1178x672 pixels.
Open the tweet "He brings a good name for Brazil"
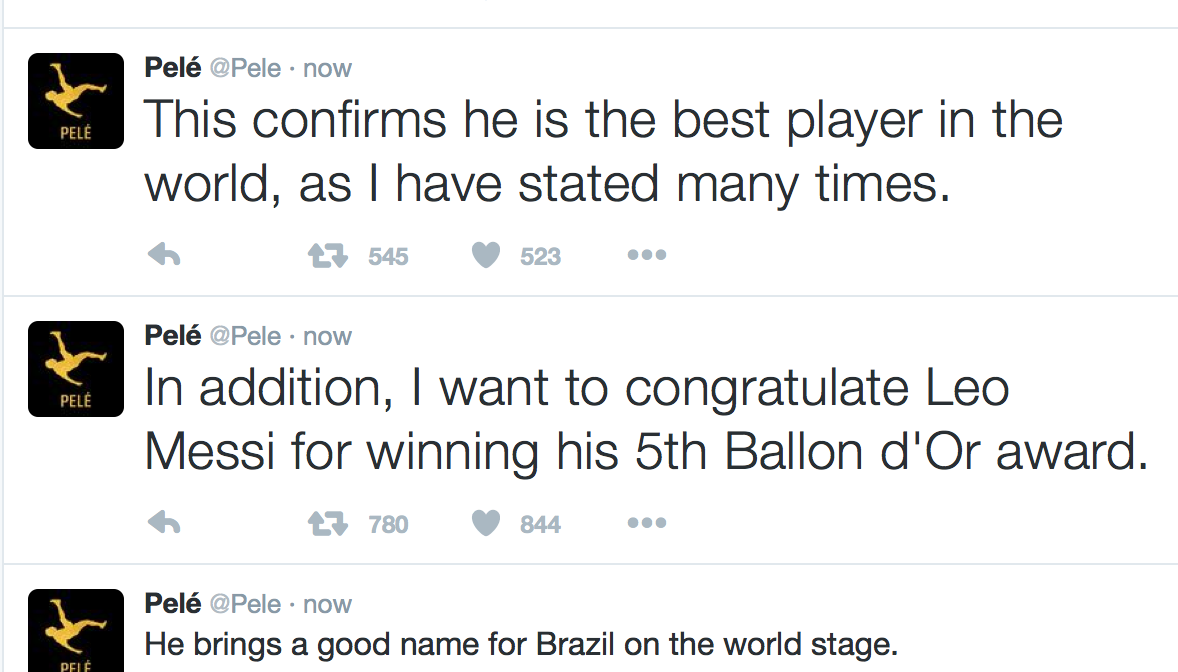coord(520,643)
